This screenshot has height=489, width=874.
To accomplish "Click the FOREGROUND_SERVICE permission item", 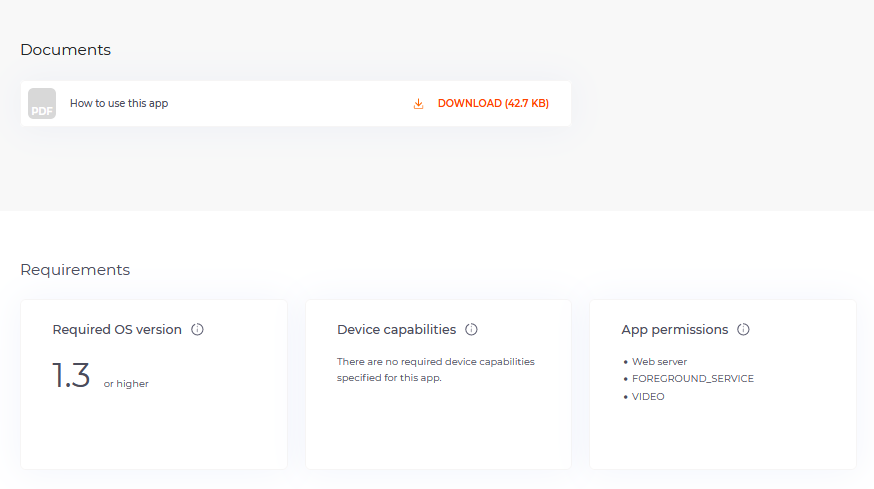I will pyautogui.click(x=693, y=379).
